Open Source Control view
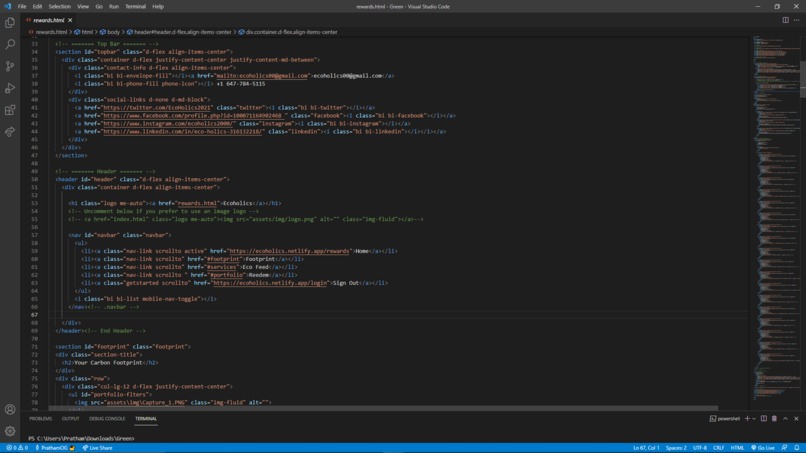Screen dimensions: 806x453 click(10, 66)
